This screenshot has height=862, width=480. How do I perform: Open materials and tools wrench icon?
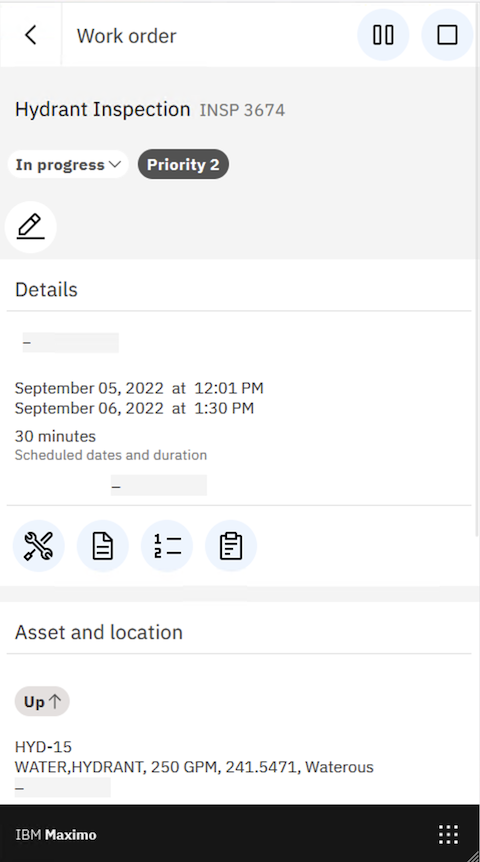(38, 546)
